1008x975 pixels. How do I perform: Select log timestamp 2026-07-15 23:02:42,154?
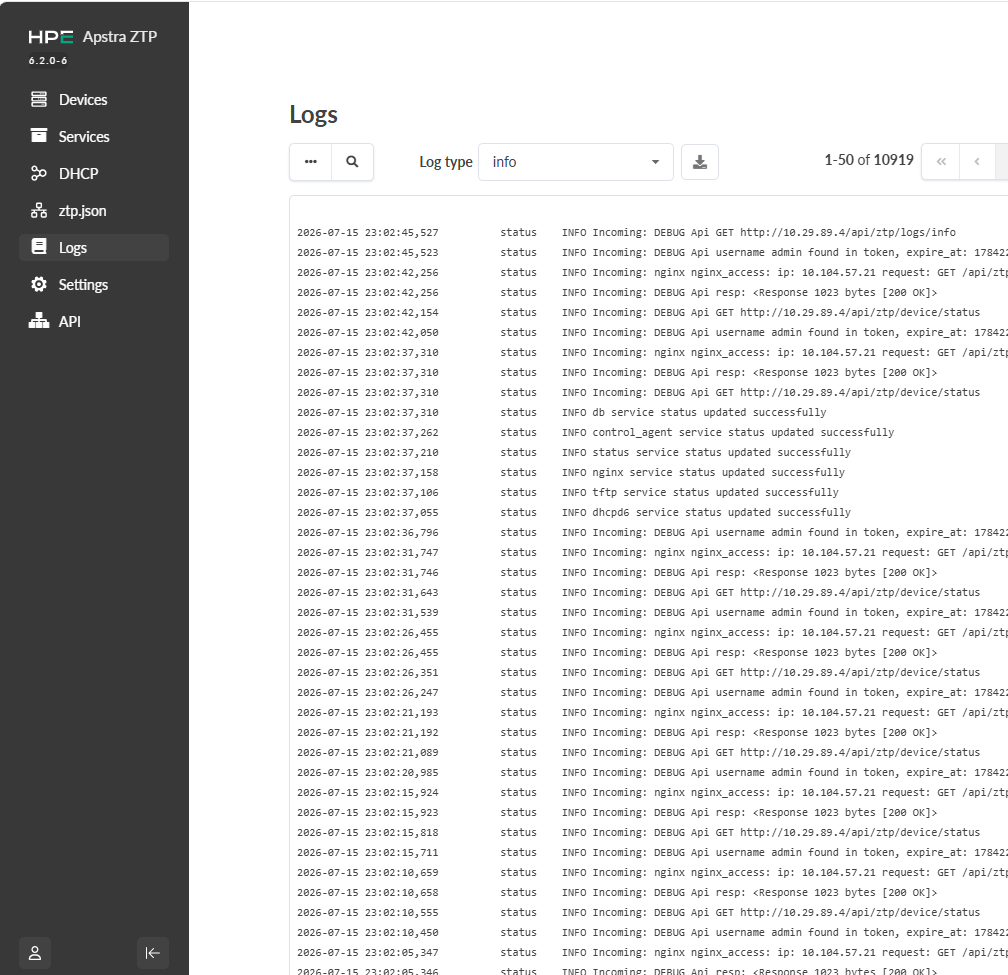click(x=368, y=312)
